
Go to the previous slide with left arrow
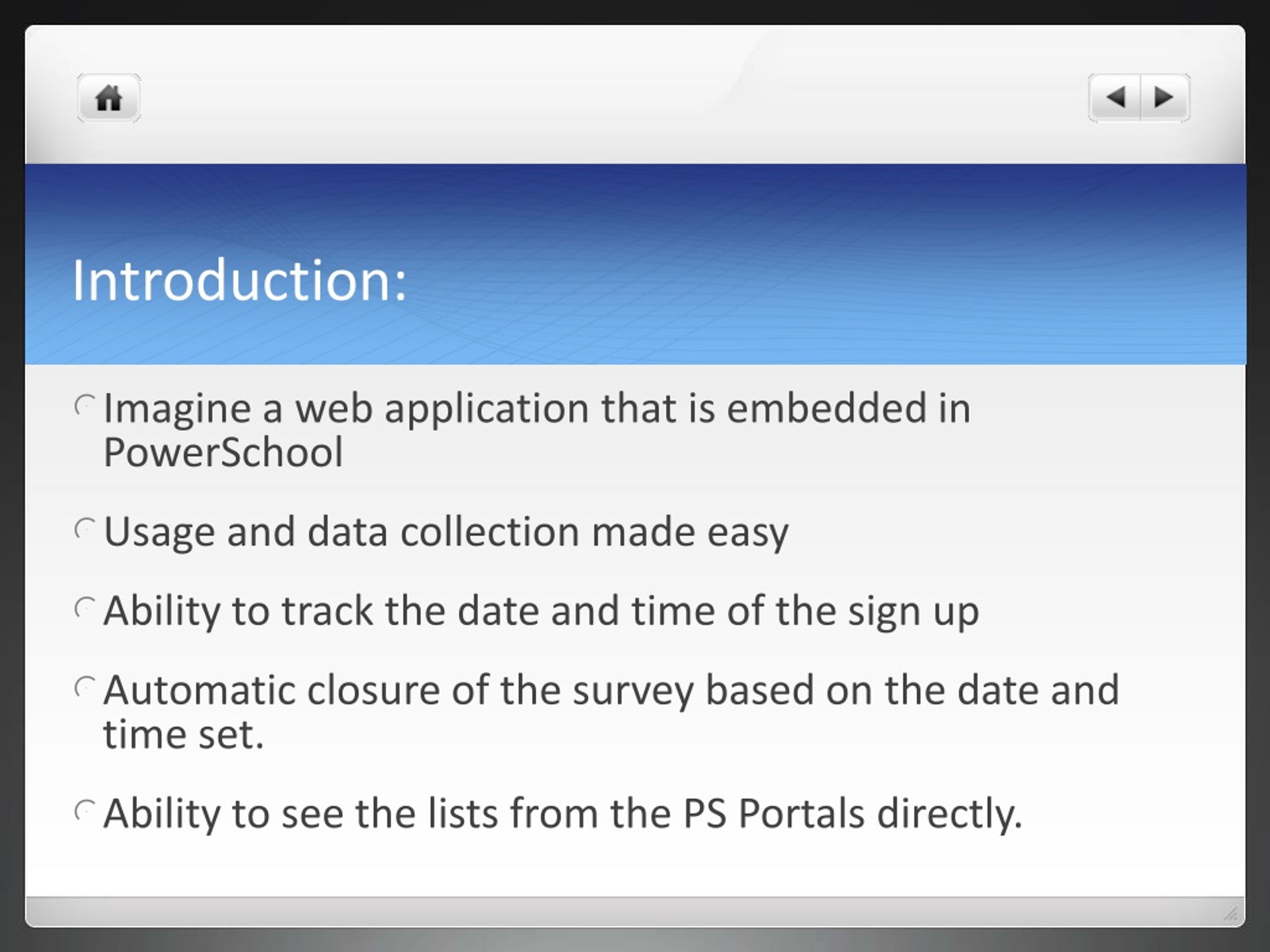tap(1114, 98)
